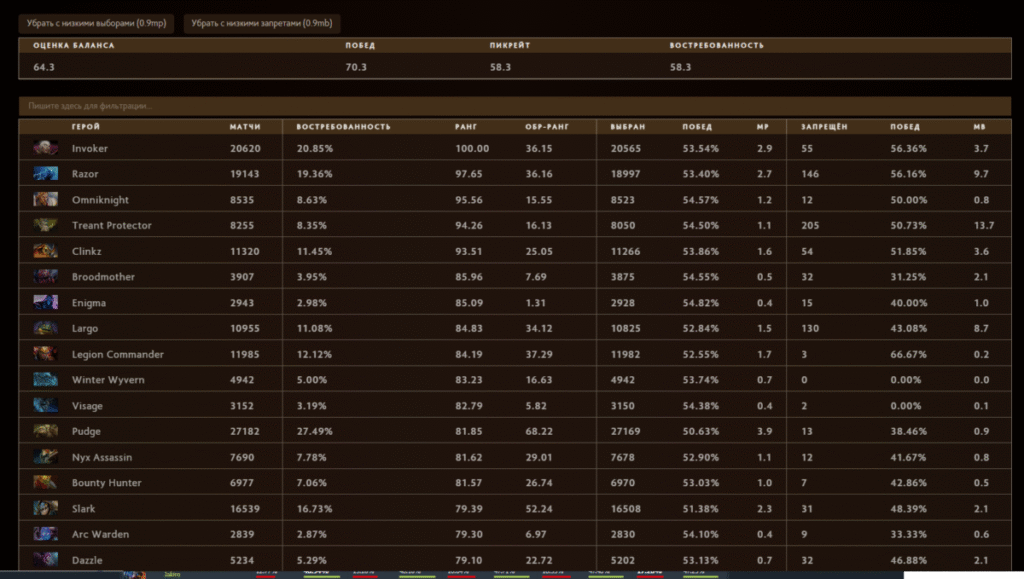
Task: Sort by the ЗАПРЕЩЁН column header
Action: click(x=824, y=127)
